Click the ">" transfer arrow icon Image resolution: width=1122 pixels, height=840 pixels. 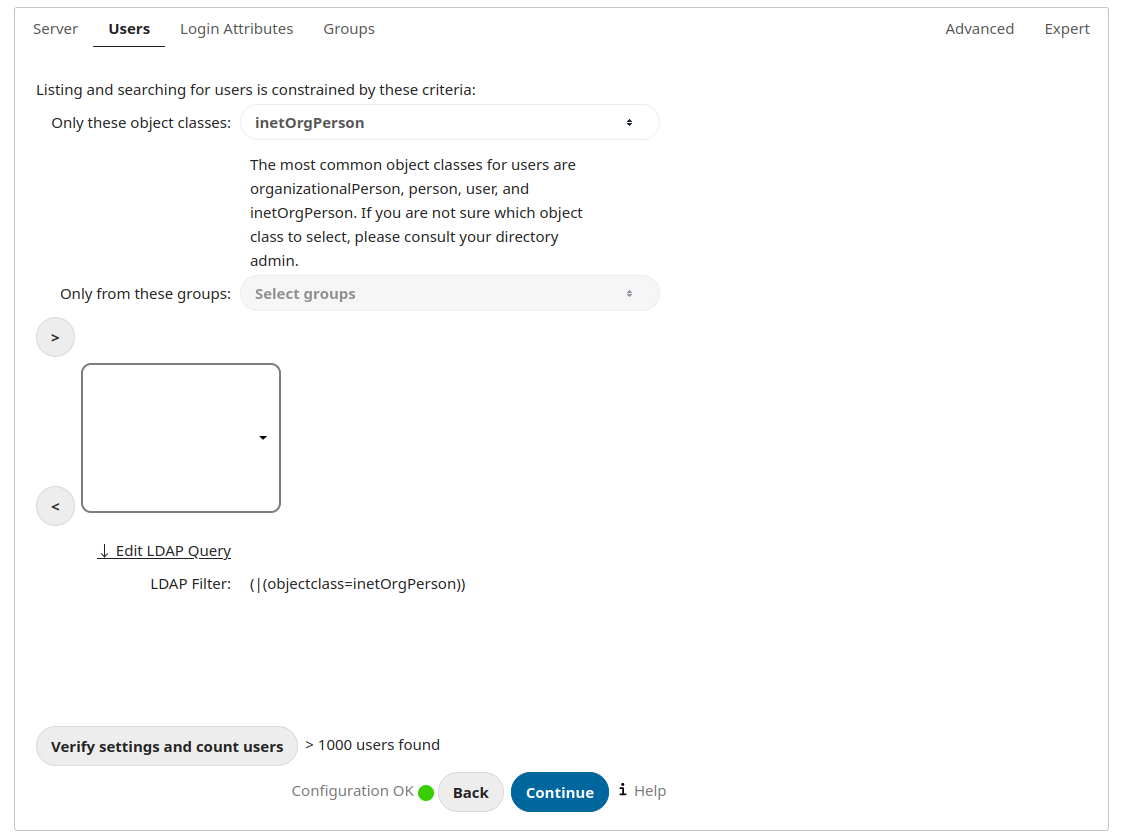(55, 337)
